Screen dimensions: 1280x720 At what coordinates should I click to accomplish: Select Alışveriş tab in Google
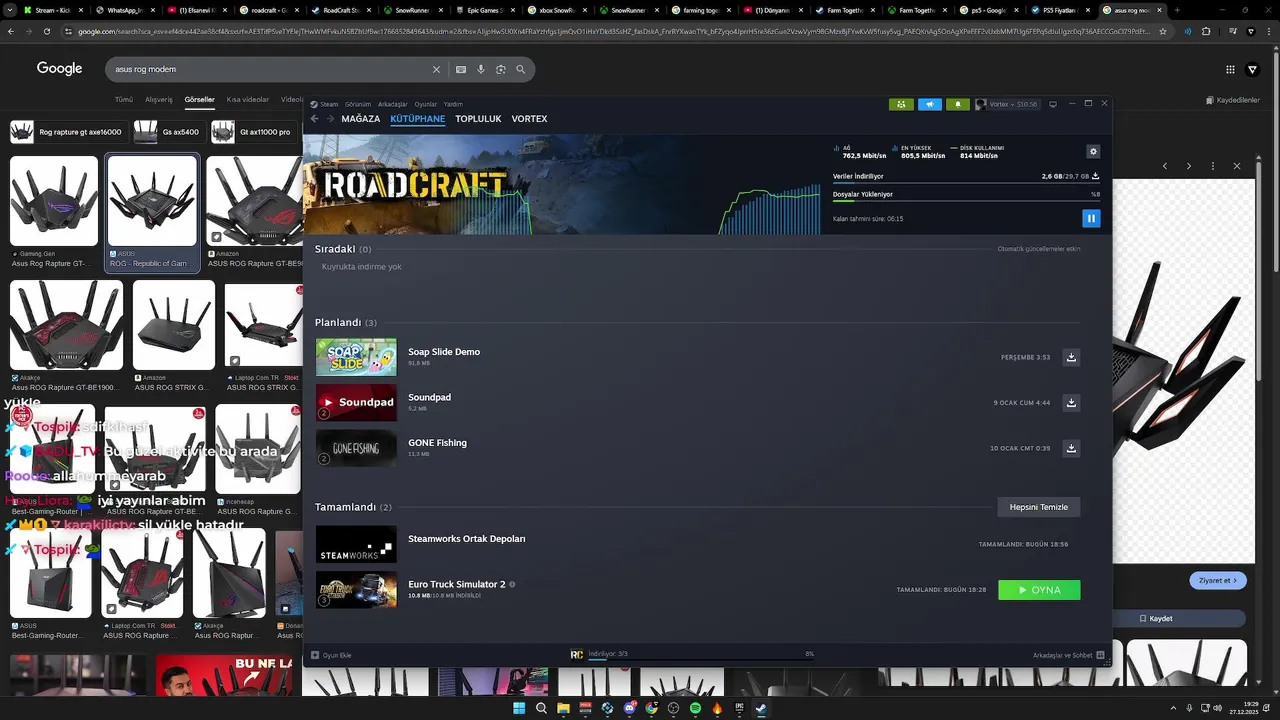click(159, 100)
